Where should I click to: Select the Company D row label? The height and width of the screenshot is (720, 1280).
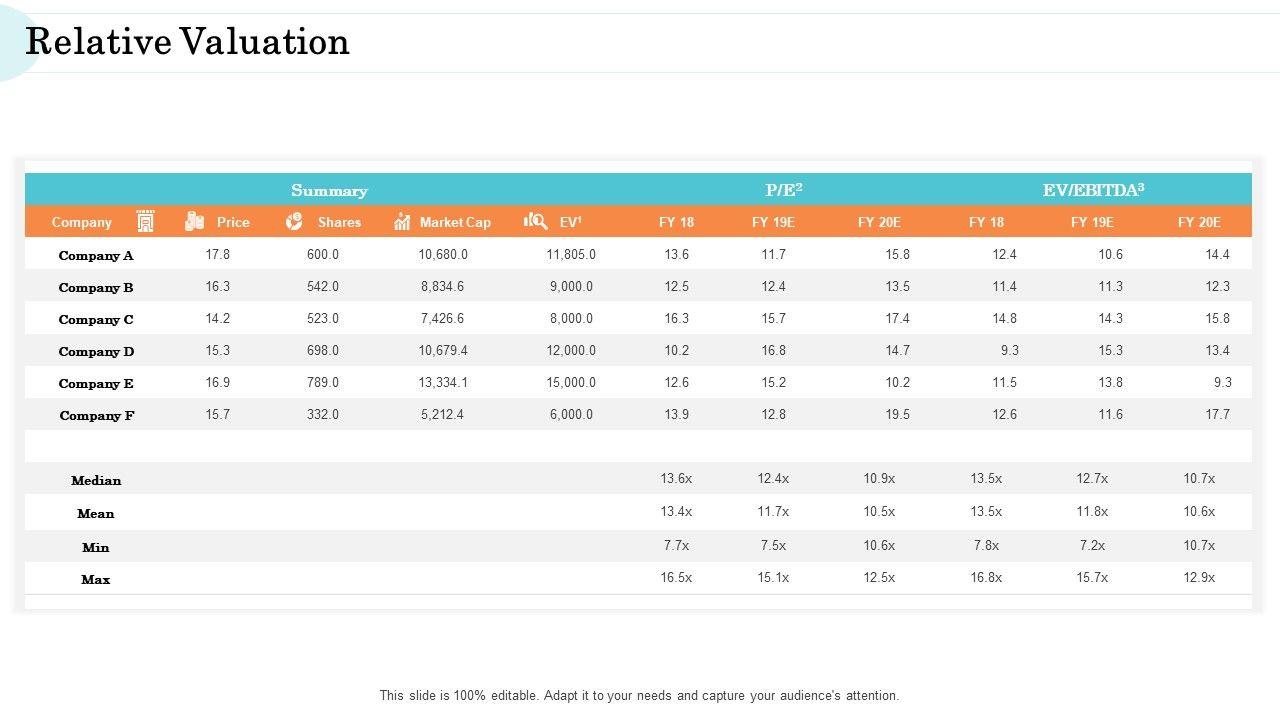click(96, 351)
